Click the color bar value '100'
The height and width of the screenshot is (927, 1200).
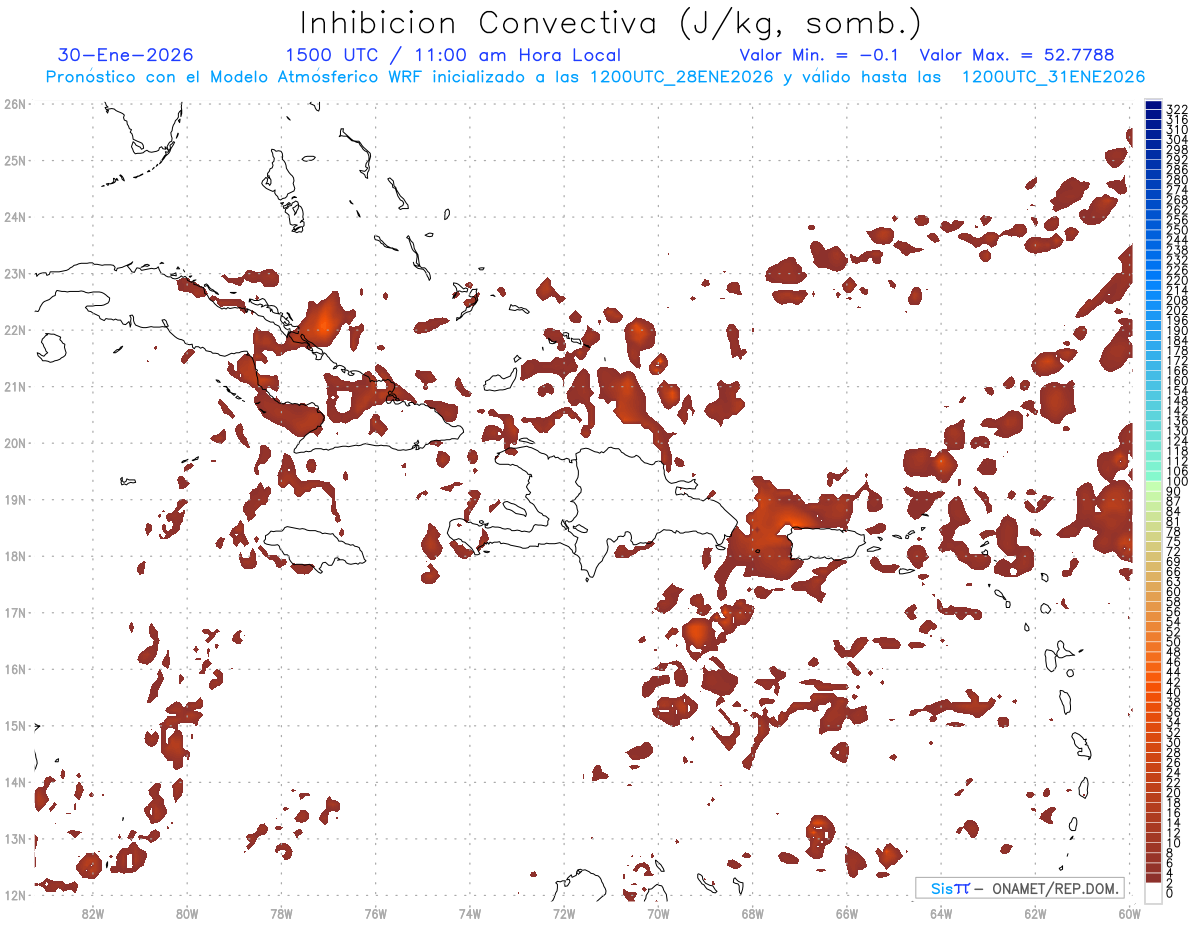pyautogui.click(x=1177, y=482)
